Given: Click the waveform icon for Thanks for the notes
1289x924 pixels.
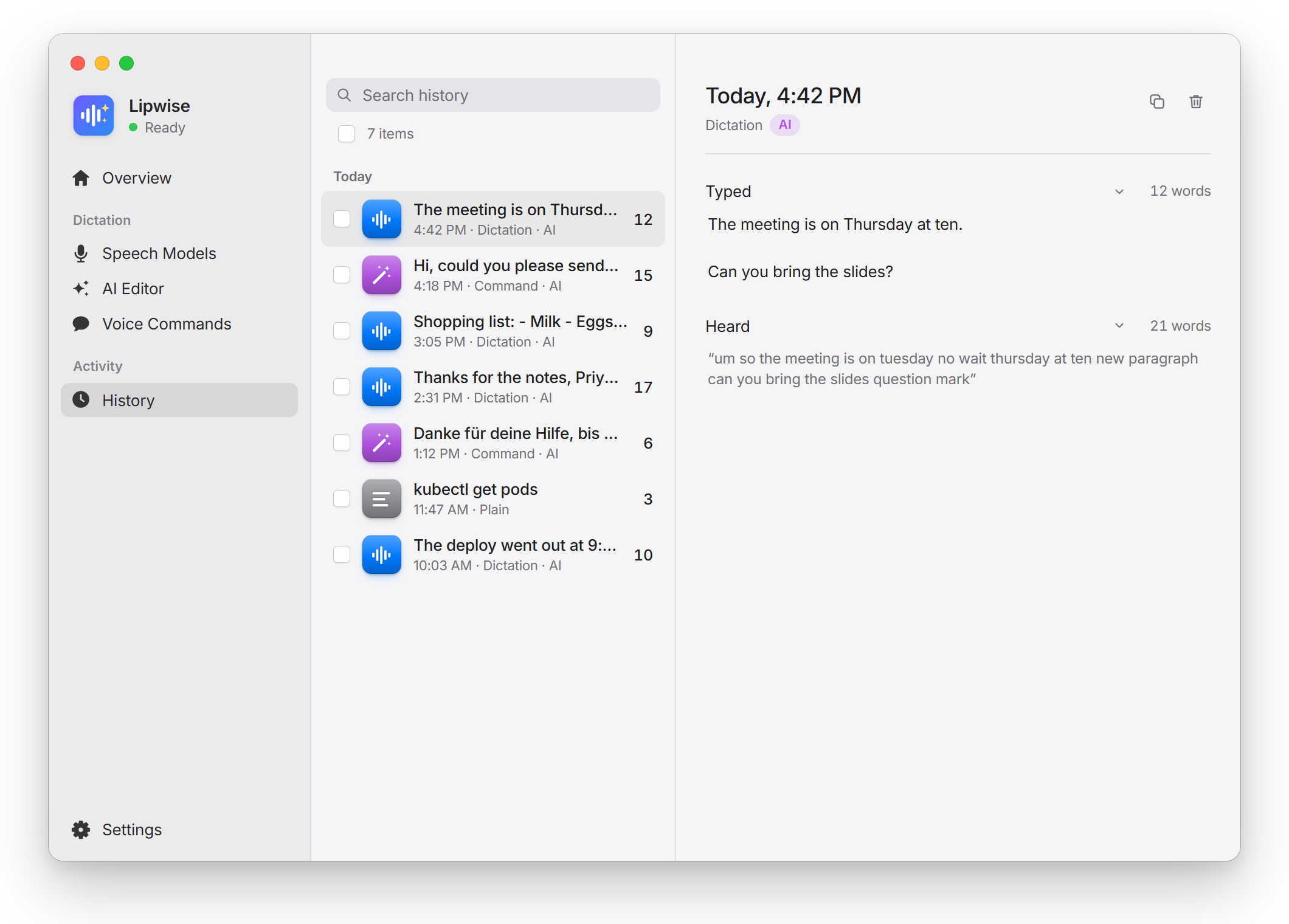Looking at the screenshot, I should pyautogui.click(x=381, y=387).
